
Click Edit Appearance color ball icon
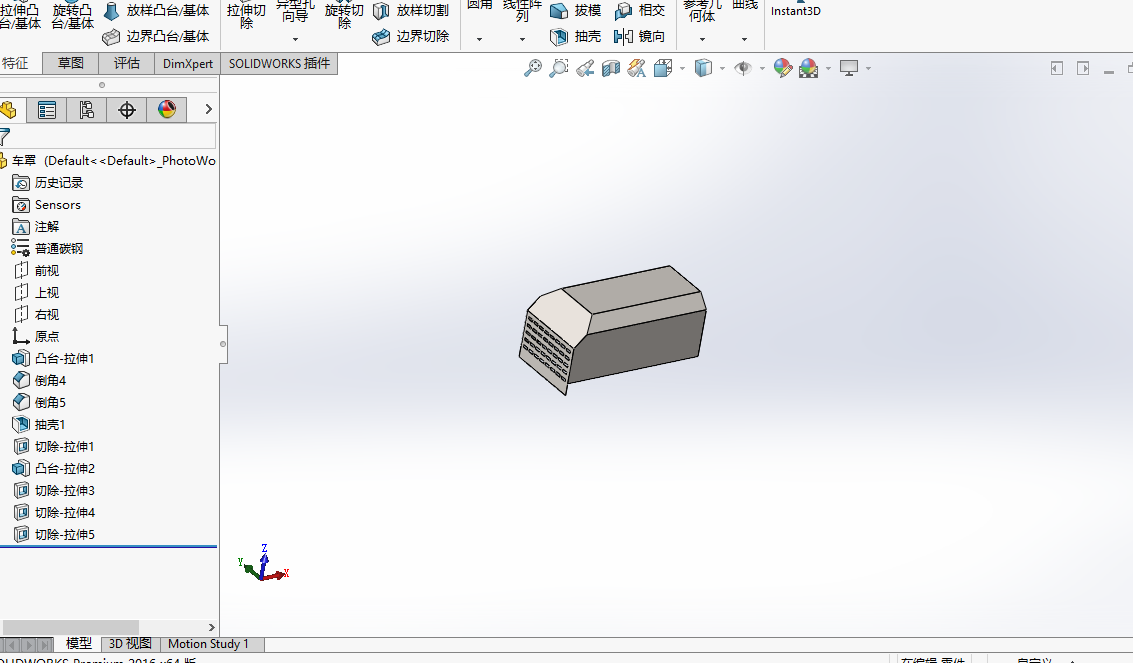[x=783, y=69]
